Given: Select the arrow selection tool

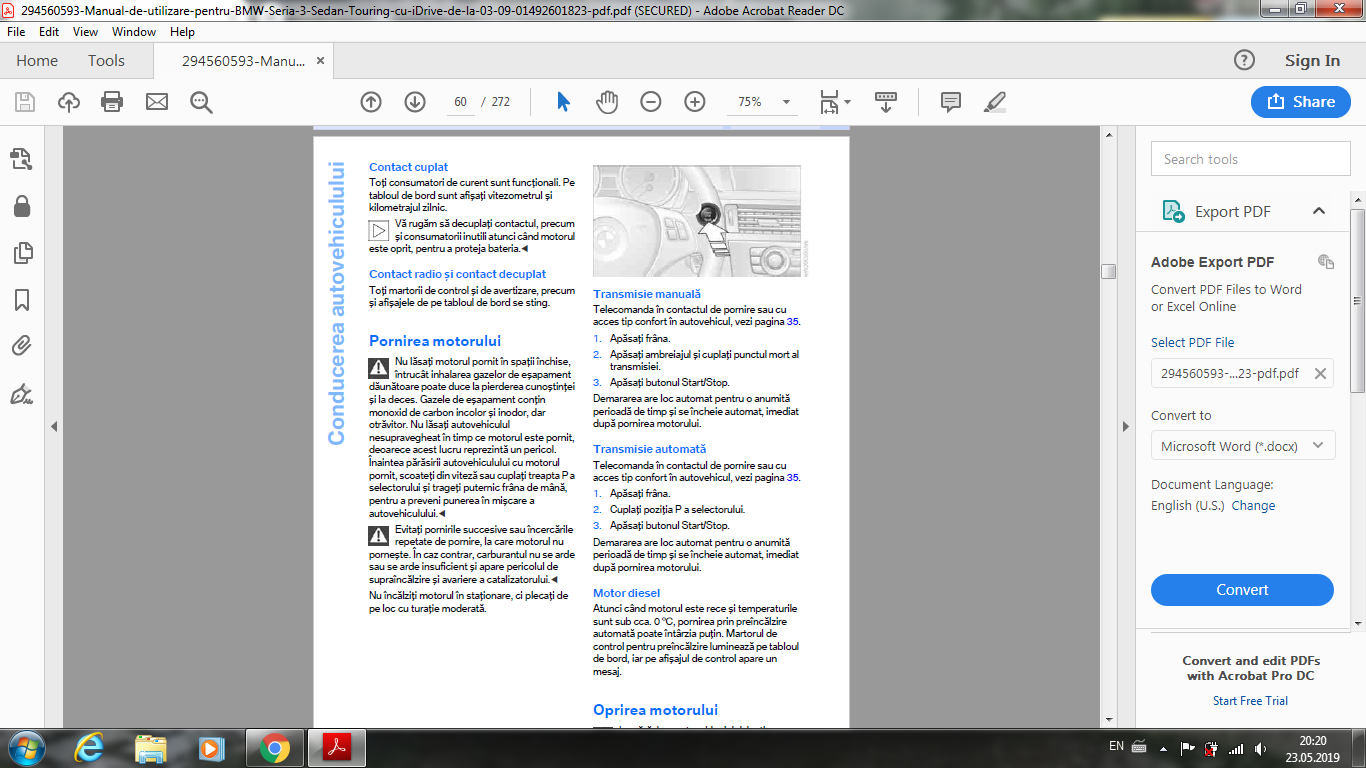Looking at the screenshot, I should coord(563,102).
